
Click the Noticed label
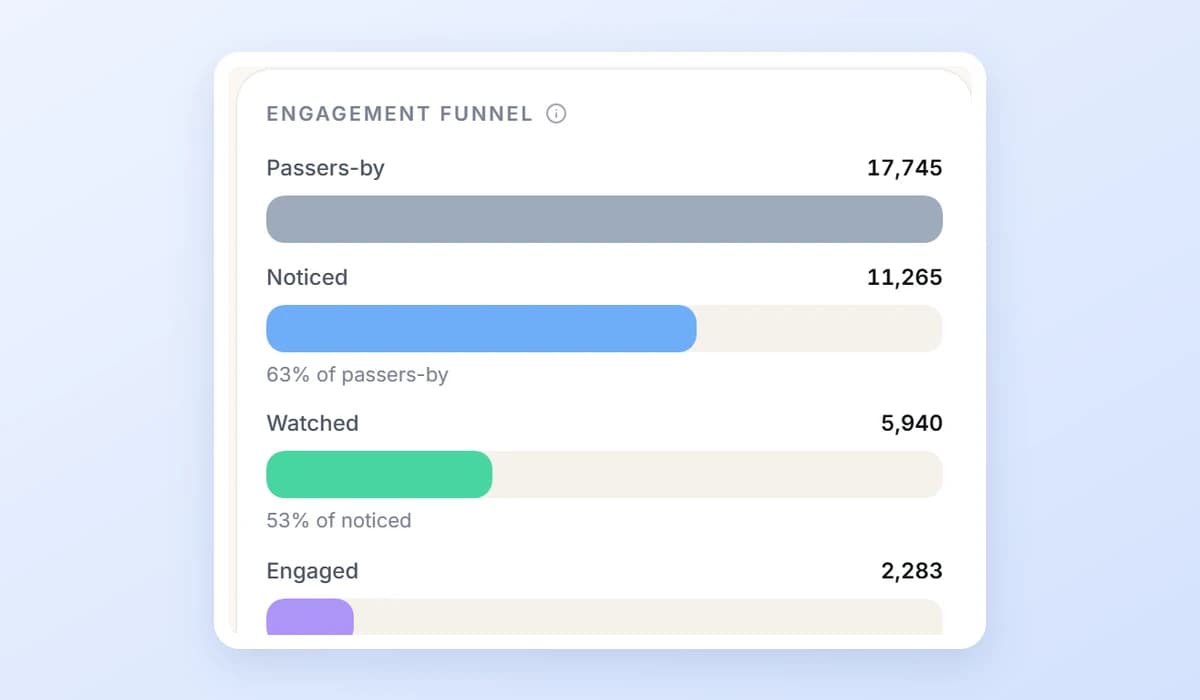[x=307, y=277]
